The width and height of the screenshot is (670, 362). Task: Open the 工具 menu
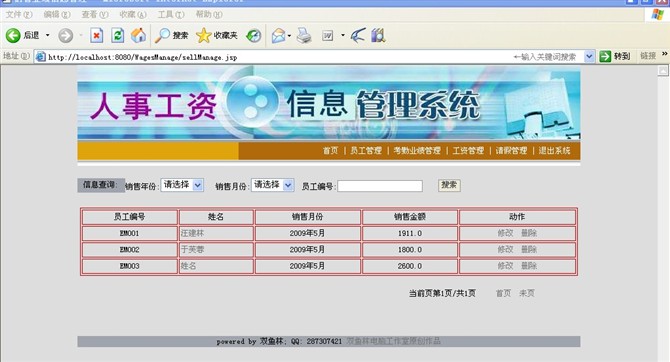click(171, 15)
